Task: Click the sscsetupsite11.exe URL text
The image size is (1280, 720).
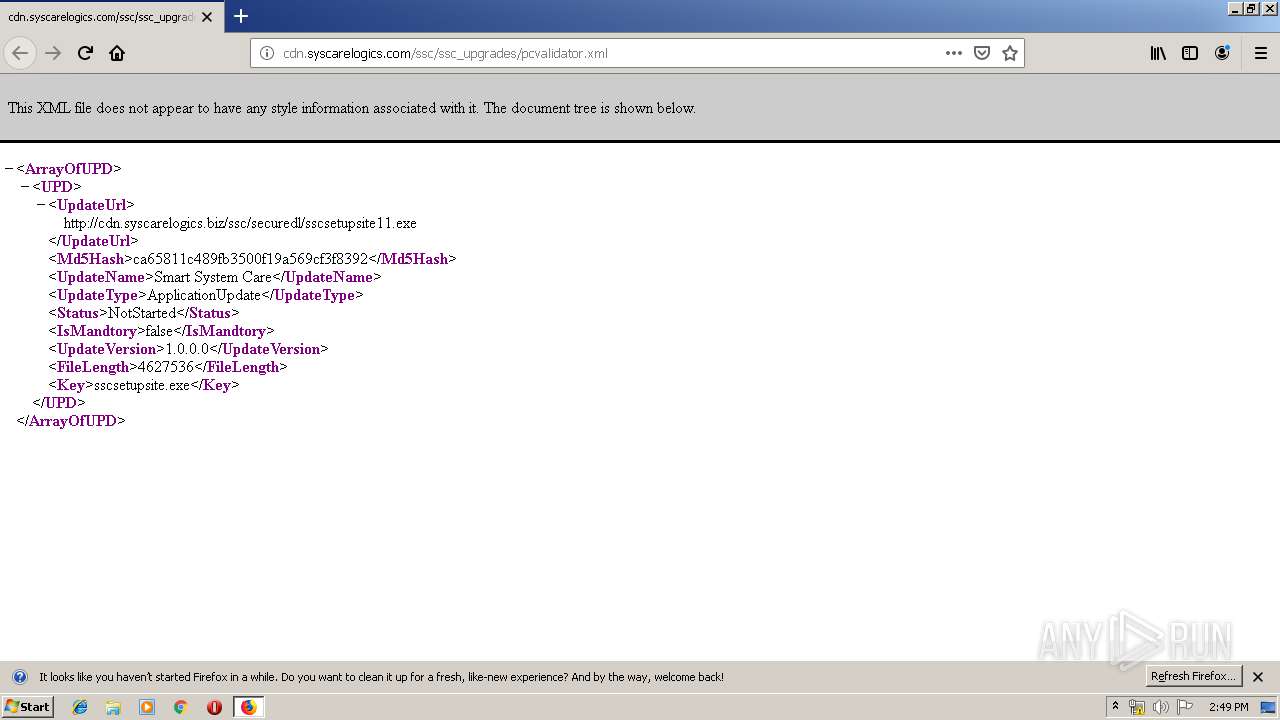Action: click(240, 223)
